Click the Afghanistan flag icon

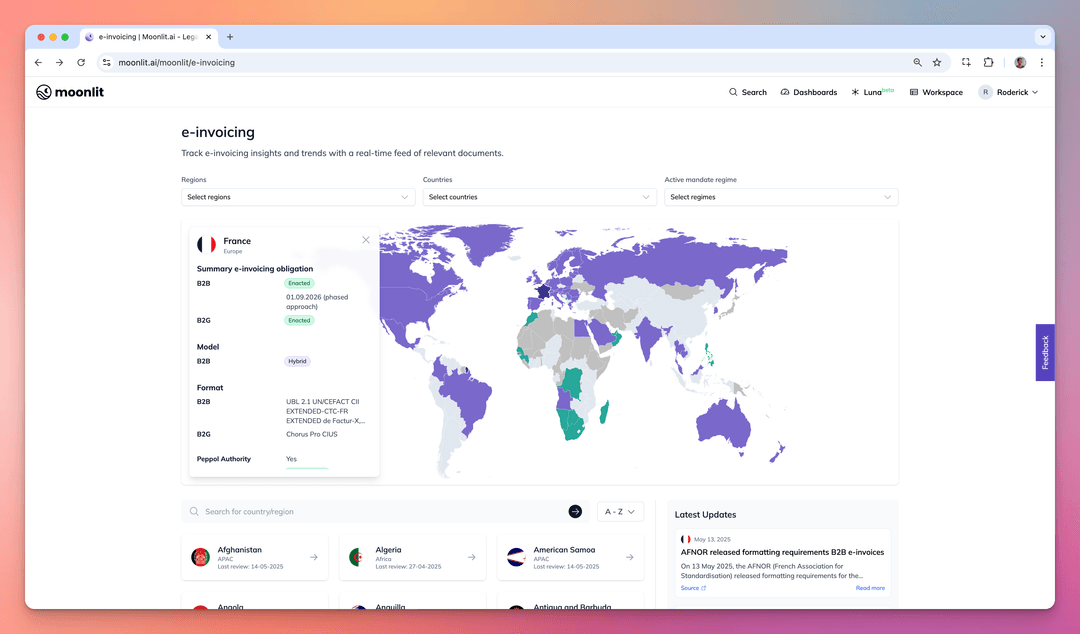200,557
